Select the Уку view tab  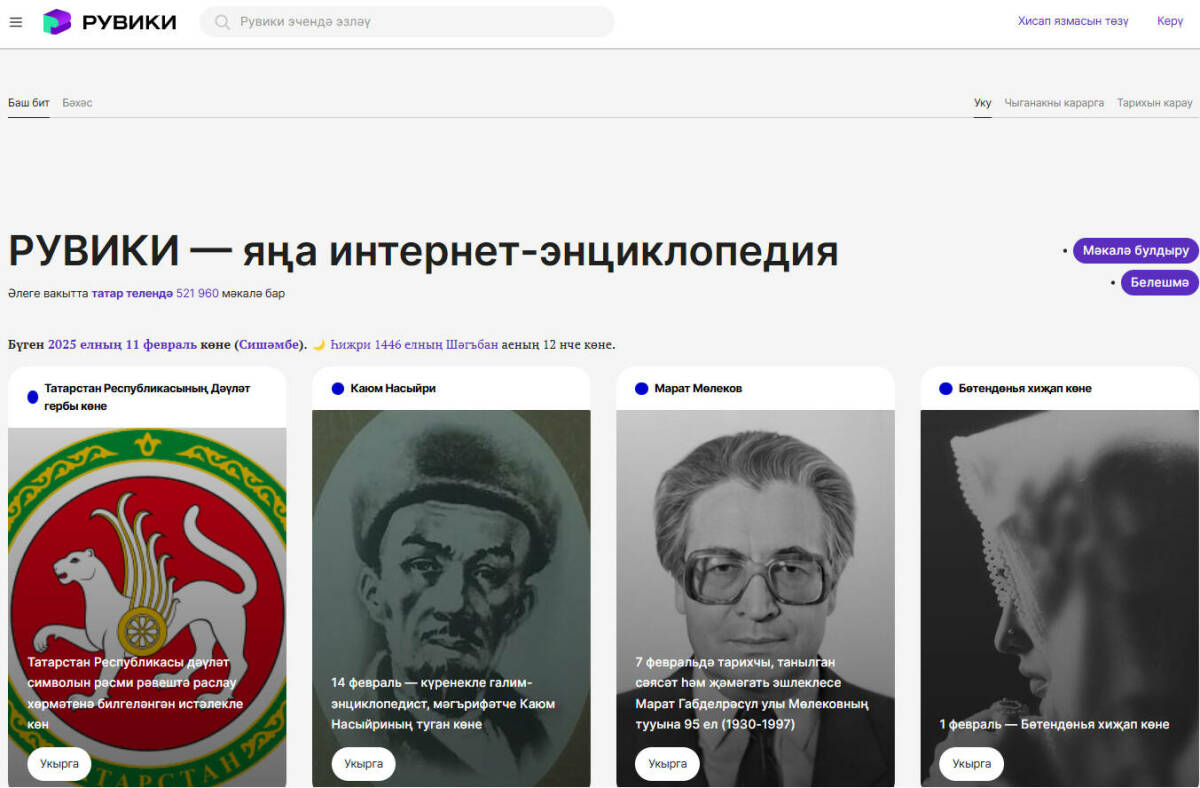[x=983, y=103]
